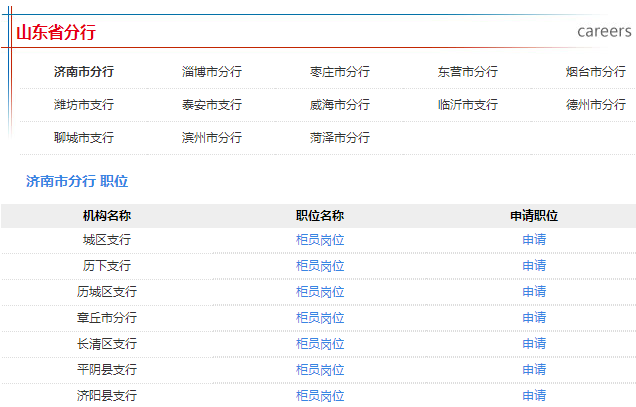Apply for the 平阴县支行 teller position
636x407 pixels.
point(534,370)
